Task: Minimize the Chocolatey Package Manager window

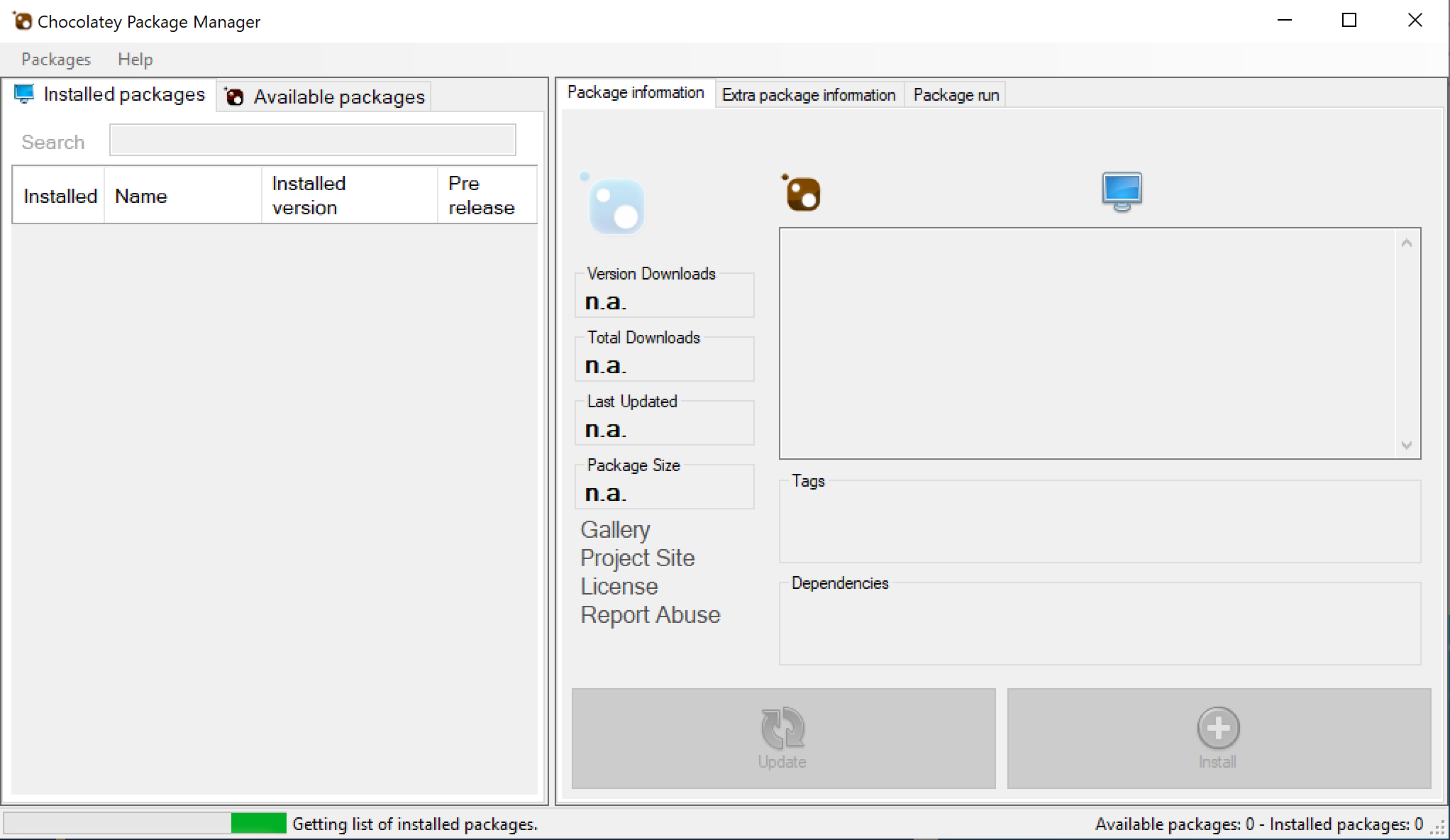Action: (x=1284, y=21)
